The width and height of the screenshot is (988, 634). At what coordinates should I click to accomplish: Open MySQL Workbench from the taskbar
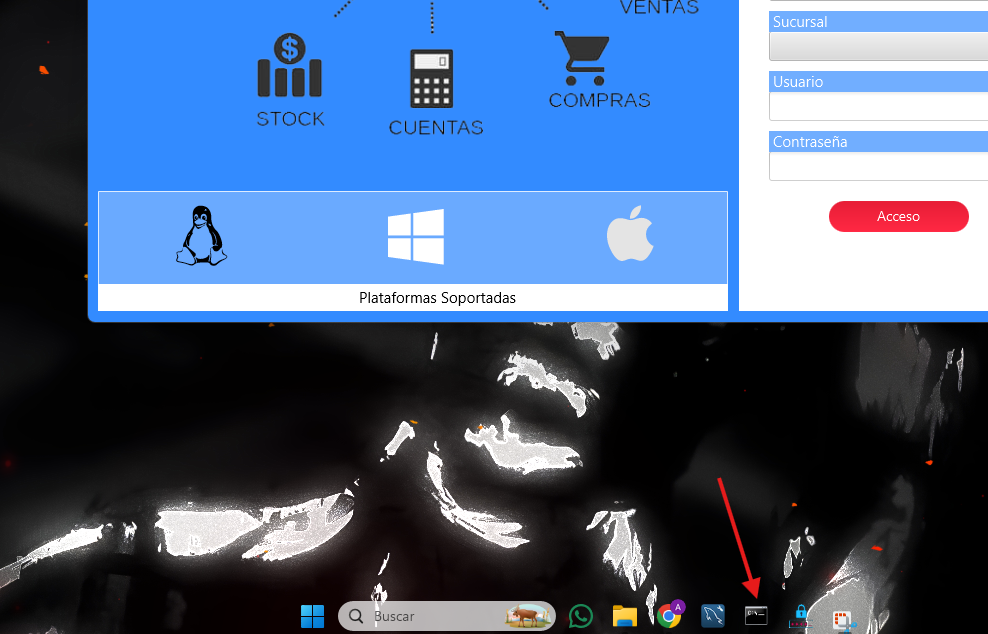[x=713, y=616]
